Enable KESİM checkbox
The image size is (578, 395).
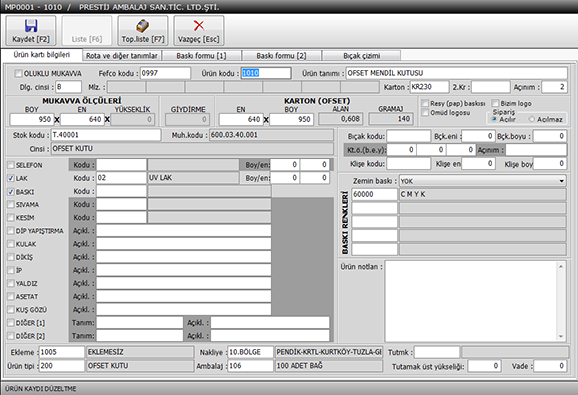click(11, 218)
